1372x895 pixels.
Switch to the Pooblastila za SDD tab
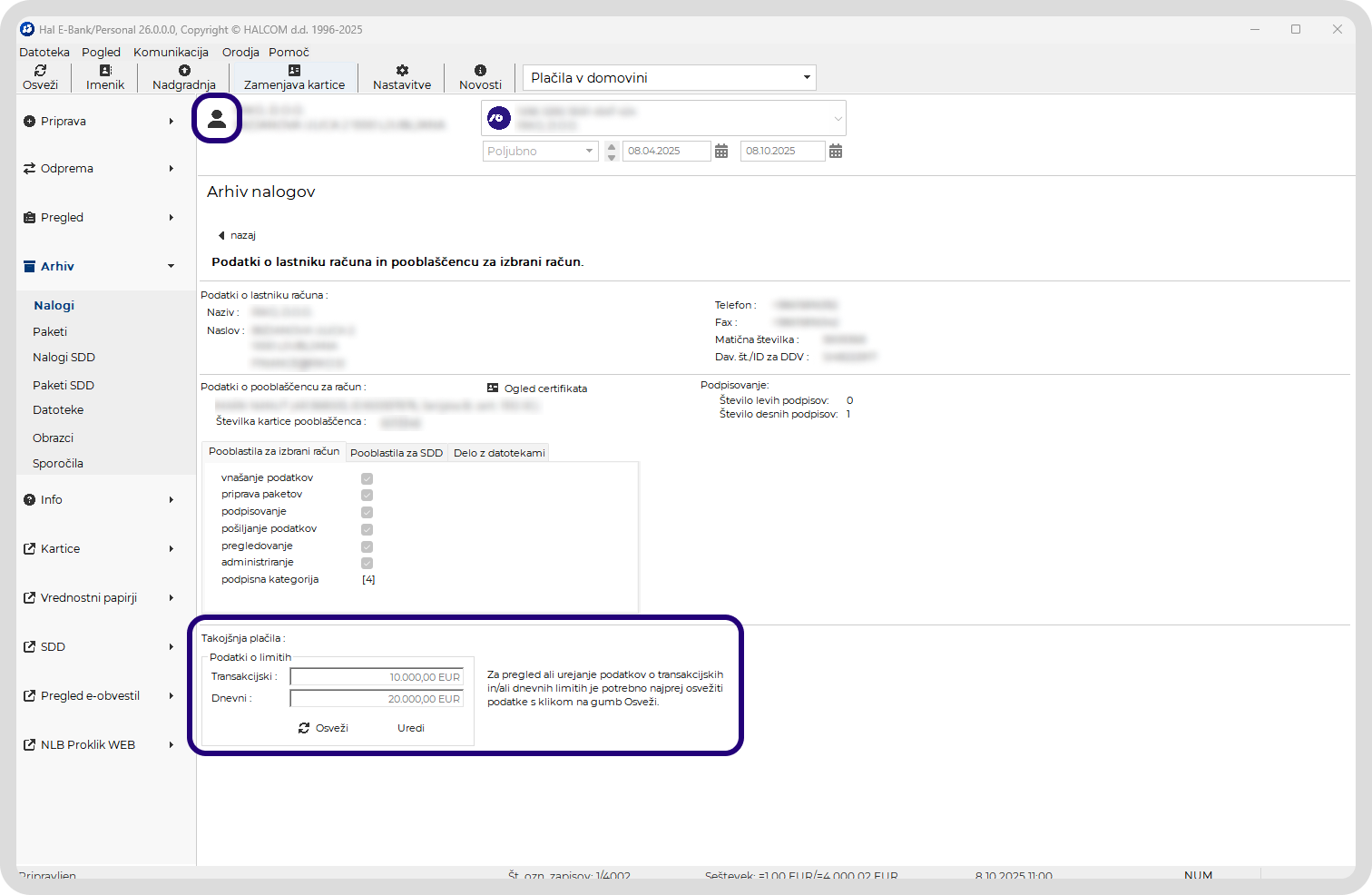click(397, 453)
